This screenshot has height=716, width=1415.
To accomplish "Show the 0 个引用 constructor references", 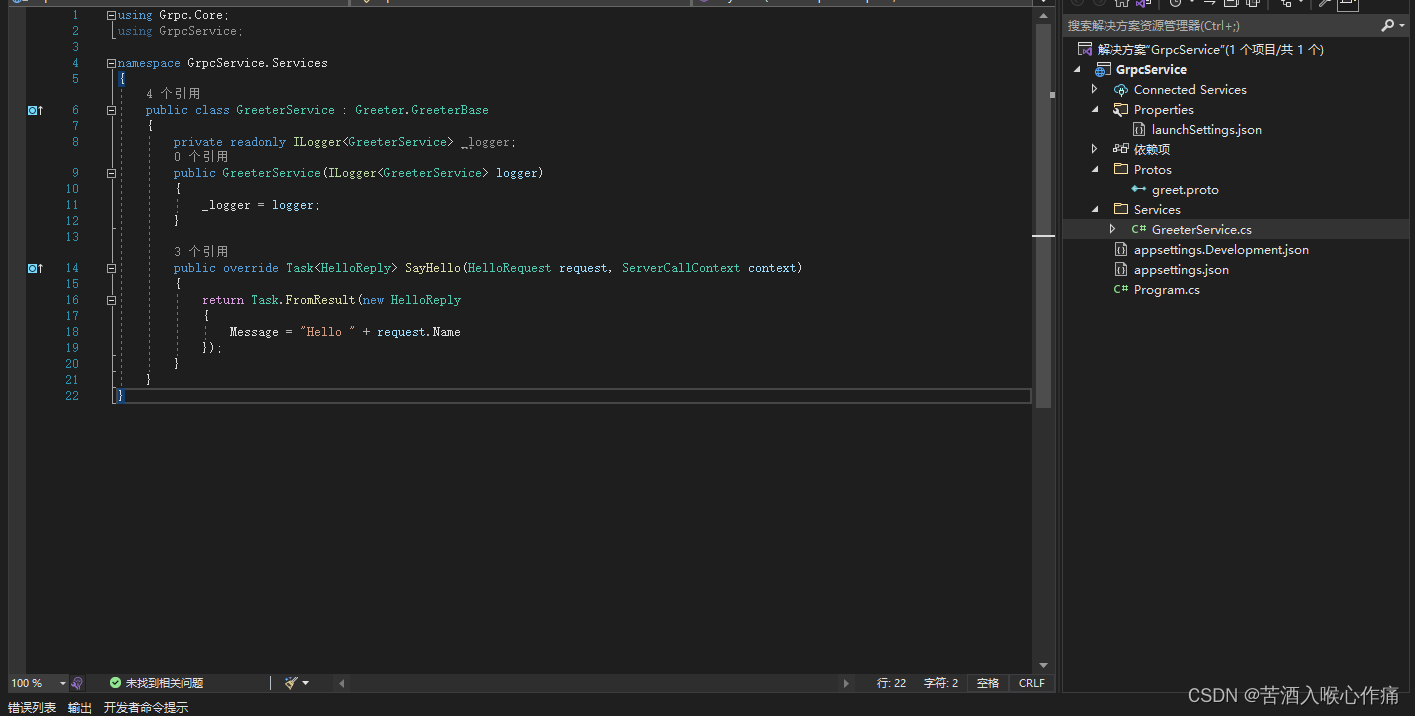I will click(201, 157).
